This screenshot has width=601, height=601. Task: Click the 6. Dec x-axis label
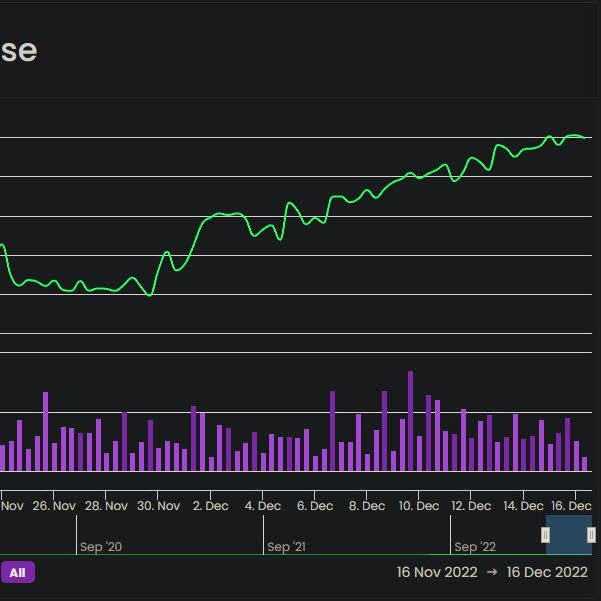pyautogui.click(x=315, y=506)
